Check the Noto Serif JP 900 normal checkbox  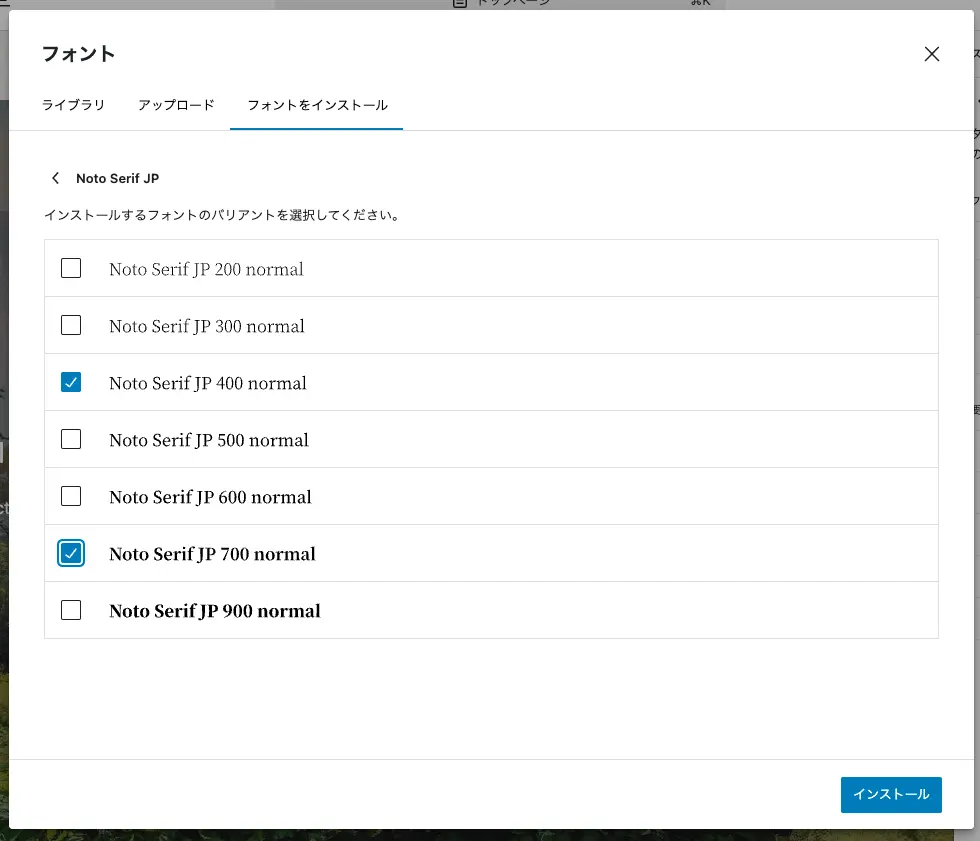click(x=71, y=610)
